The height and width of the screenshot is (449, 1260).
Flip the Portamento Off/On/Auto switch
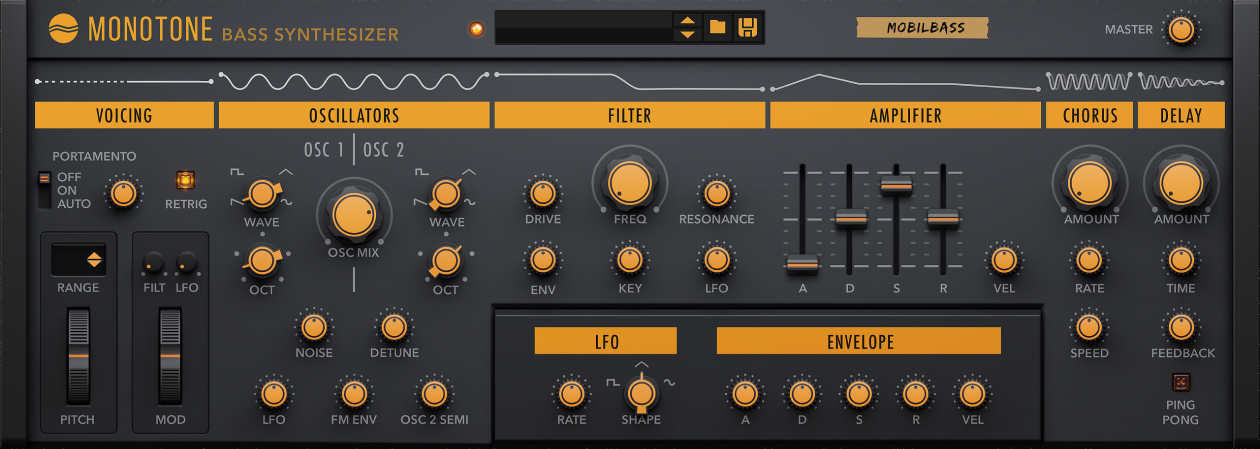[x=43, y=189]
